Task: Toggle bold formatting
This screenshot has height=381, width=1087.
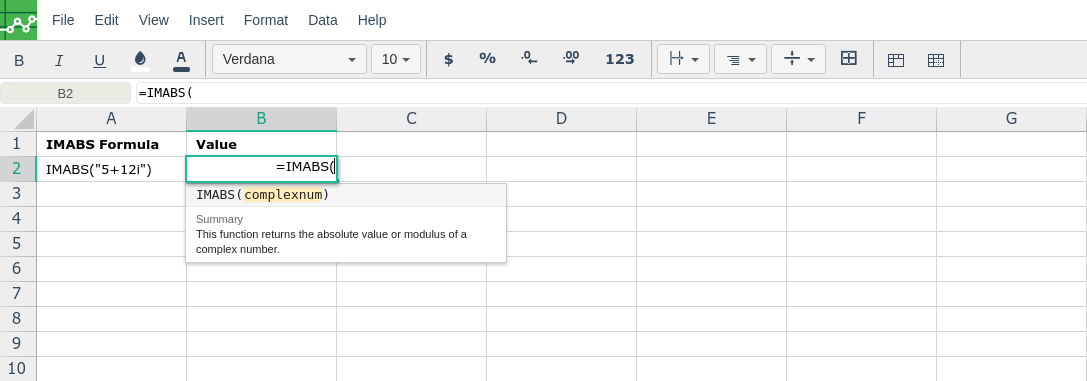Action: pyautogui.click(x=19, y=60)
